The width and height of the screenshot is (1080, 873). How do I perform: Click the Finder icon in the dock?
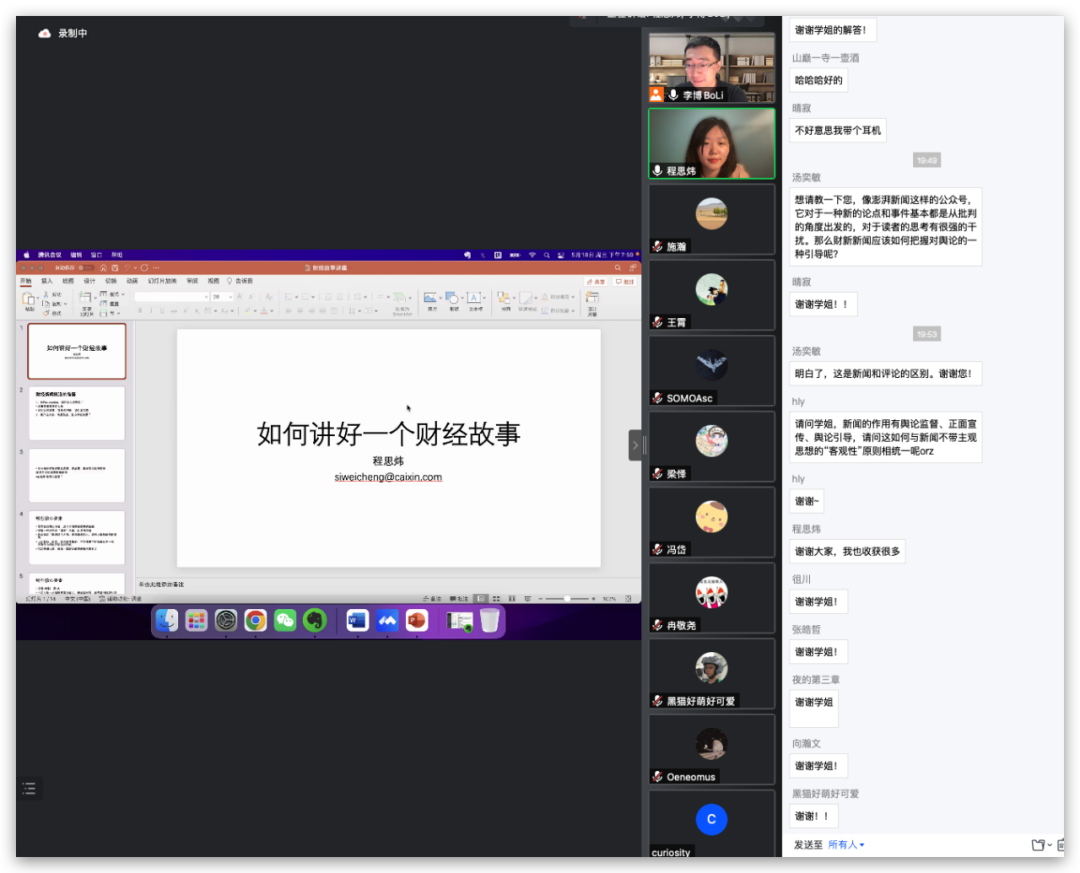166,620
